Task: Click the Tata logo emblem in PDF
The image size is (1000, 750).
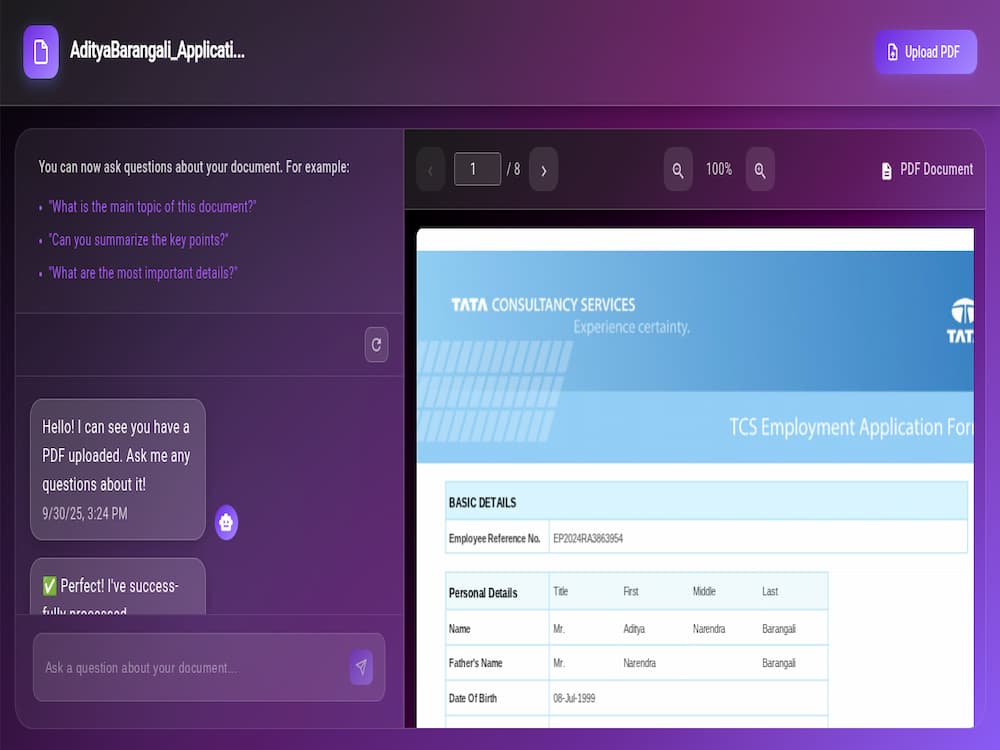Action: coord(961,321)
